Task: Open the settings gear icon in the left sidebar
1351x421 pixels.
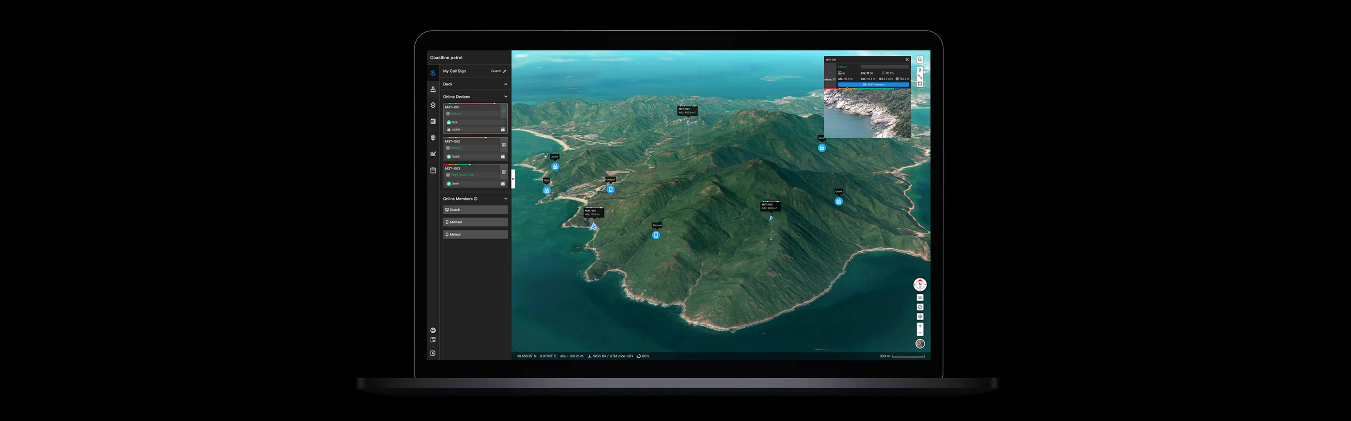Action: tap(433, 105)
